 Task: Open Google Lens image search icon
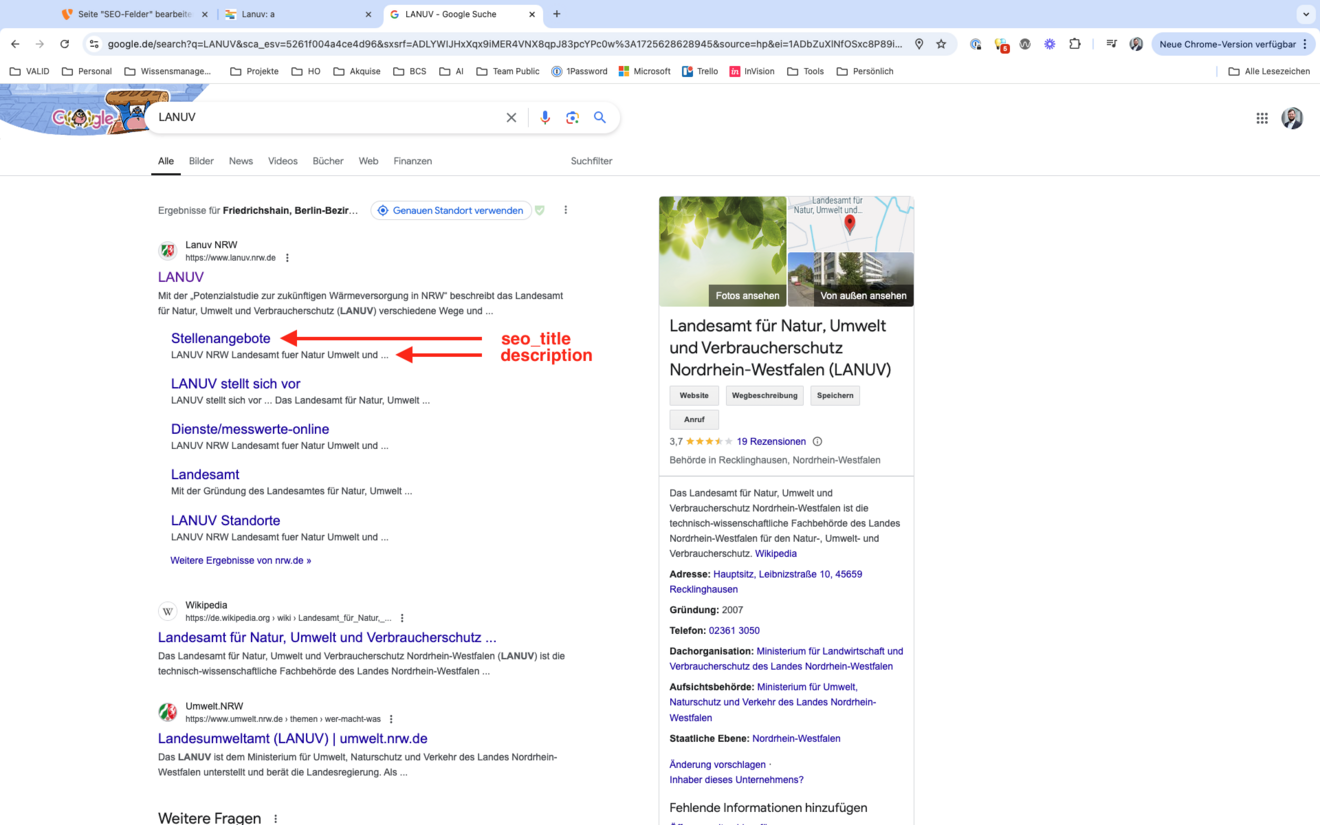point(572,117)
